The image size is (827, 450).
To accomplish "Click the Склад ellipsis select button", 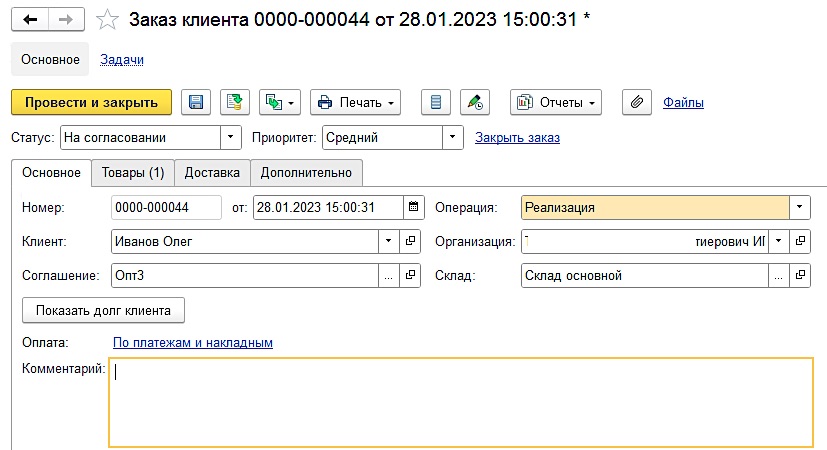I will [x=778, y=275].
